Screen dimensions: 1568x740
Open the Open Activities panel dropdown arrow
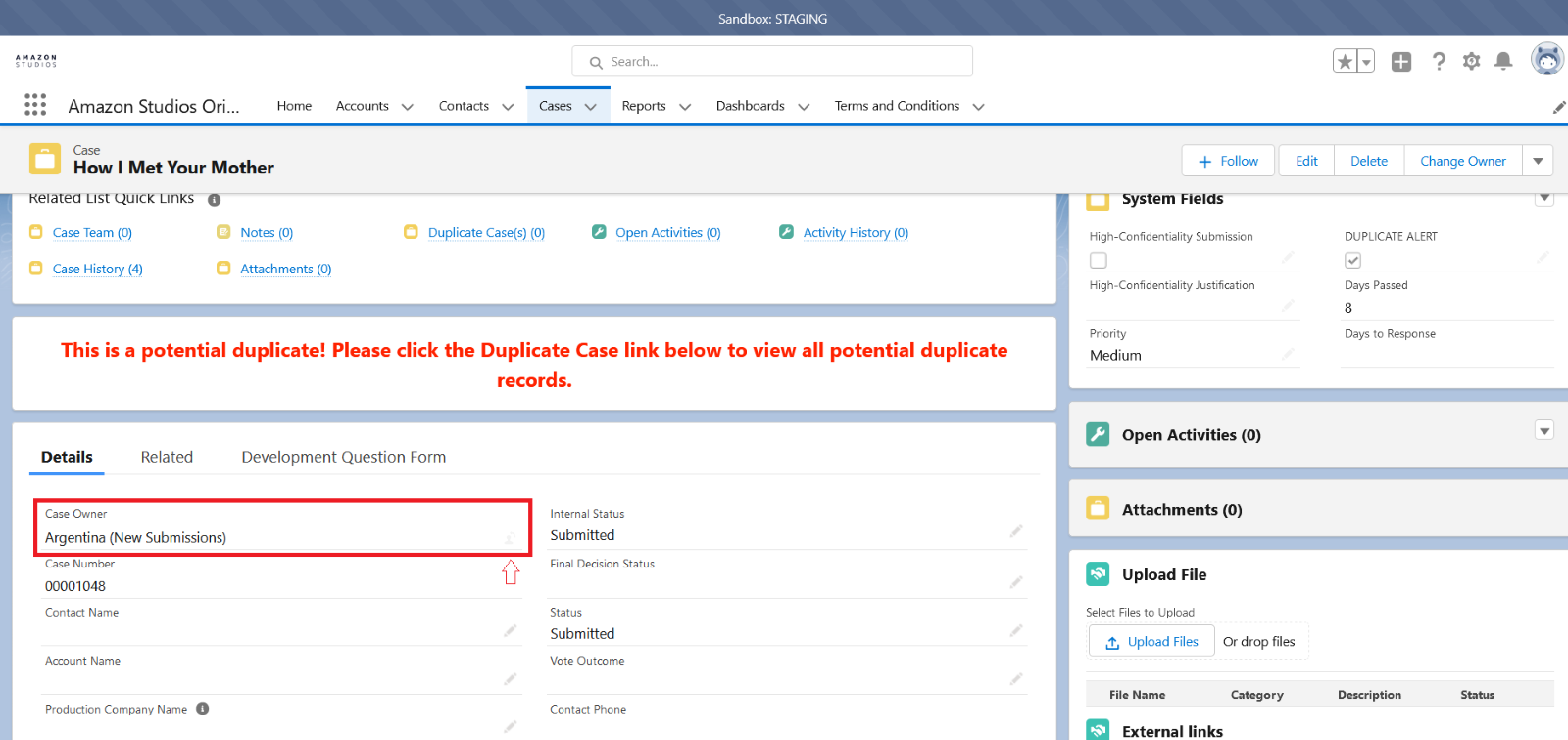1544,430
